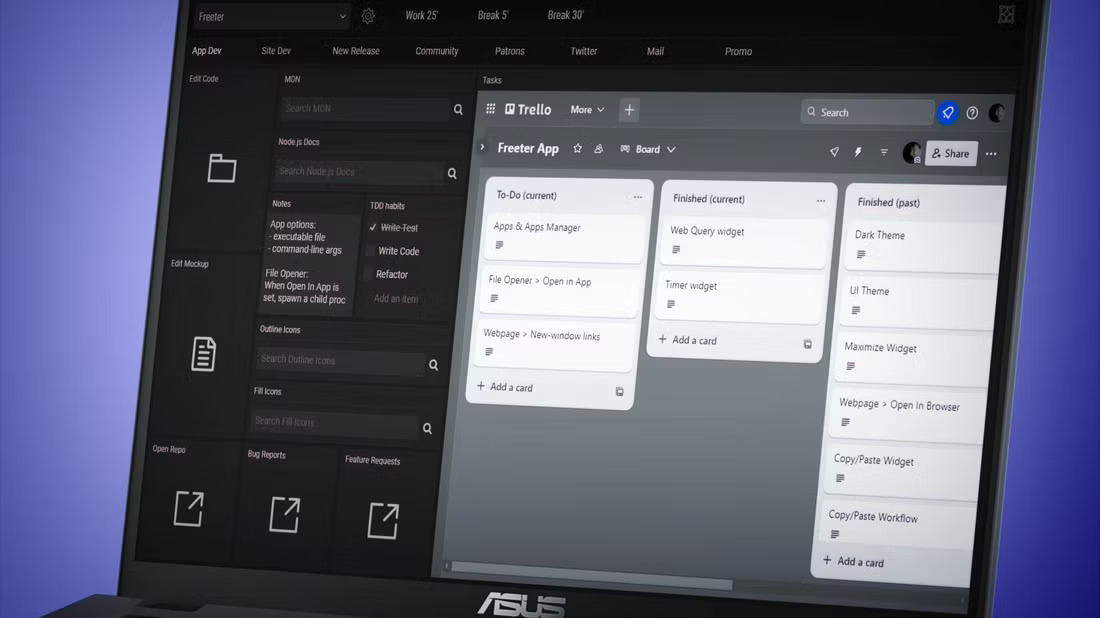Click the Trello Search box

(867, 112)
